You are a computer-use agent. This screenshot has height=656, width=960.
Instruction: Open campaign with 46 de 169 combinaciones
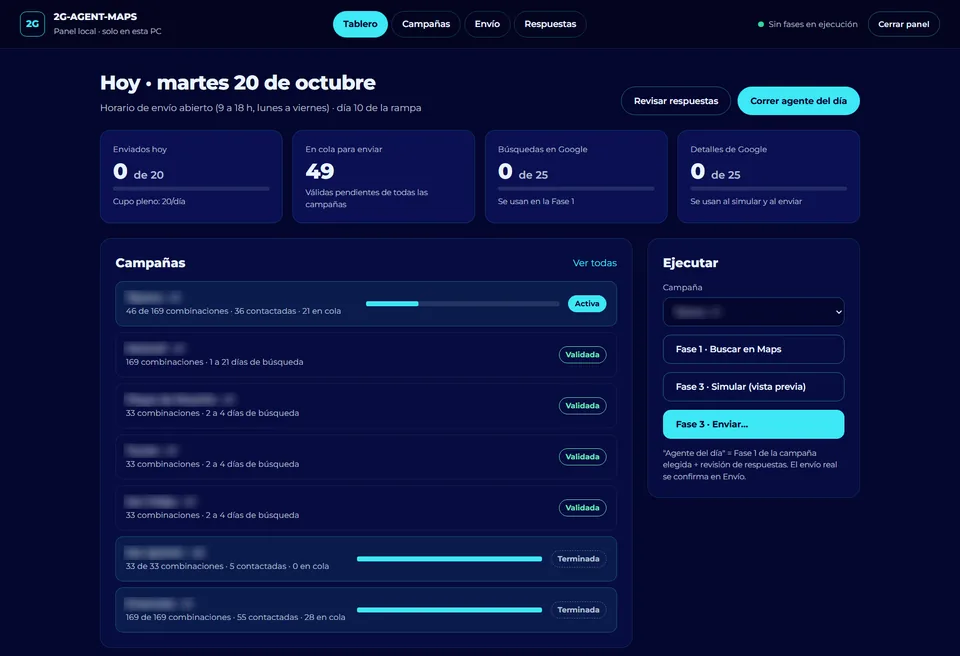366,304
